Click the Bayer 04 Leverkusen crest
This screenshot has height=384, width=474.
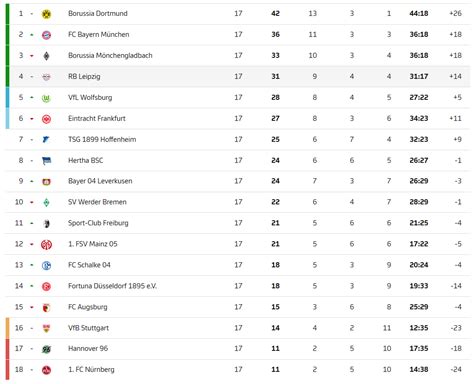pyautogui.click(x=46, y=182)
